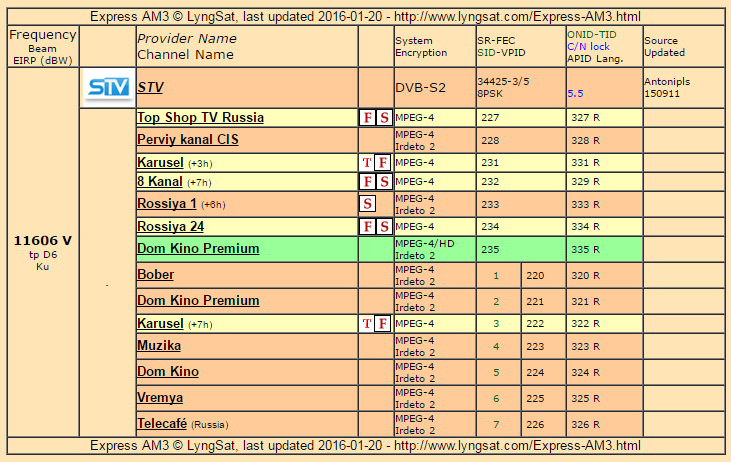The height and width of the screenshot is (462, 731).
Task: Click the F icon for Karusel (+3h)
Action: (x=383, y=163)
